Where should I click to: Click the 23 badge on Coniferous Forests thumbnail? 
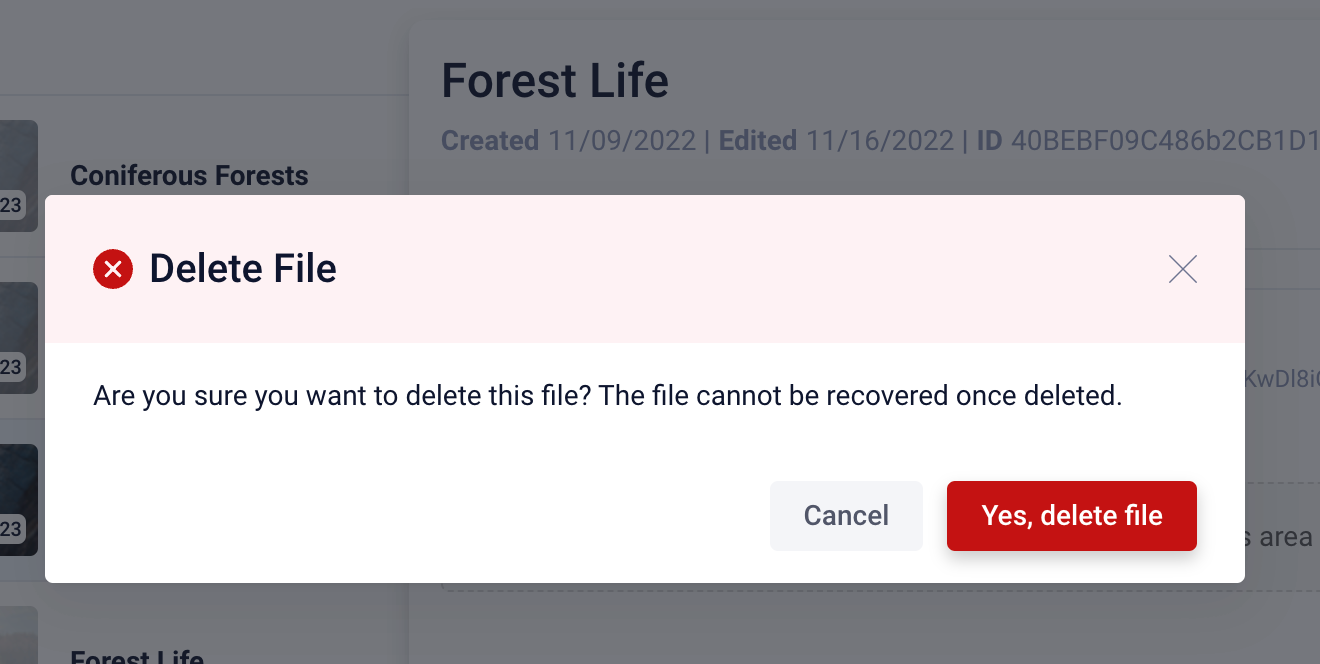[11, 206]
